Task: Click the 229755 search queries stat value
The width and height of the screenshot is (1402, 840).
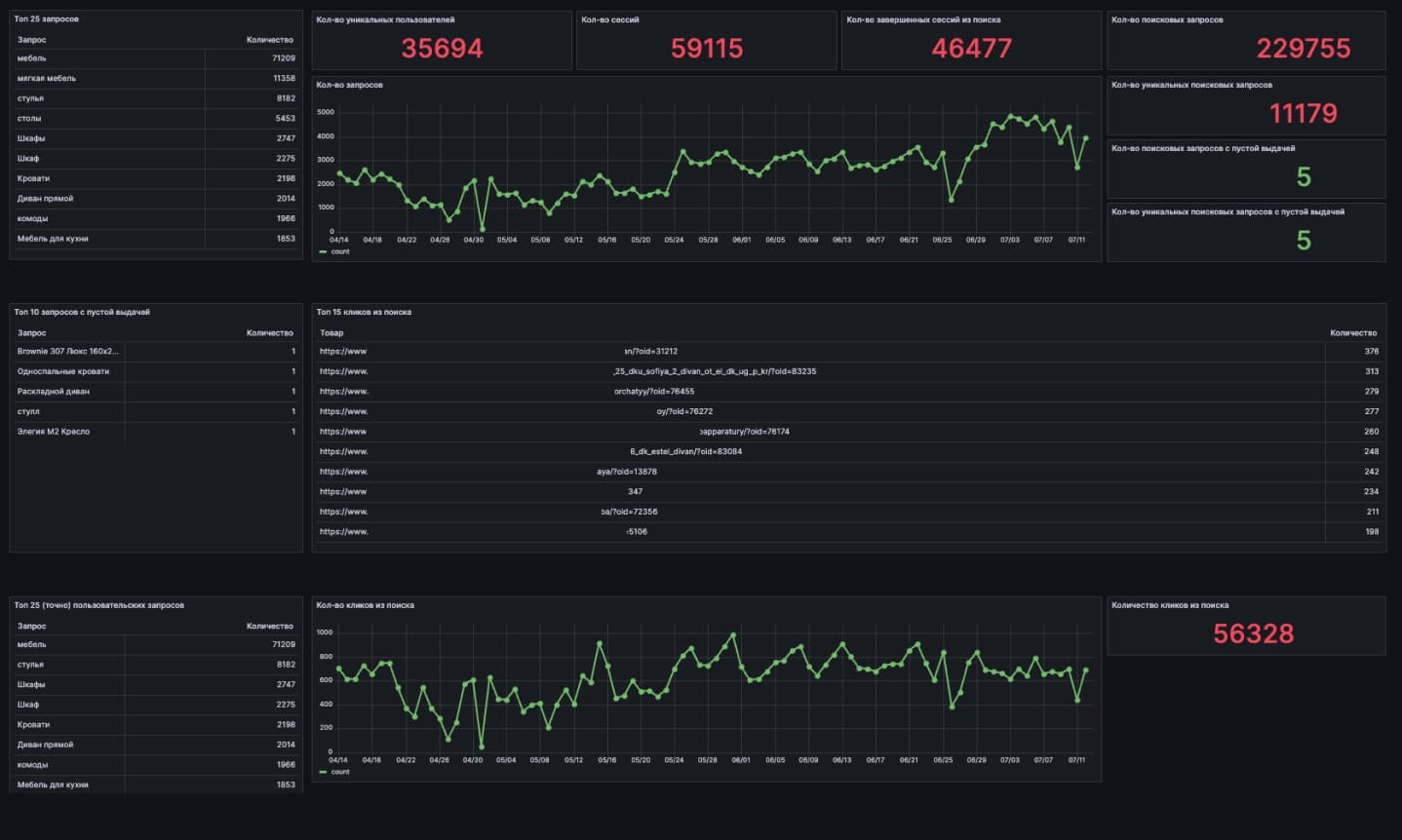Action: (x=1303, y=48)
